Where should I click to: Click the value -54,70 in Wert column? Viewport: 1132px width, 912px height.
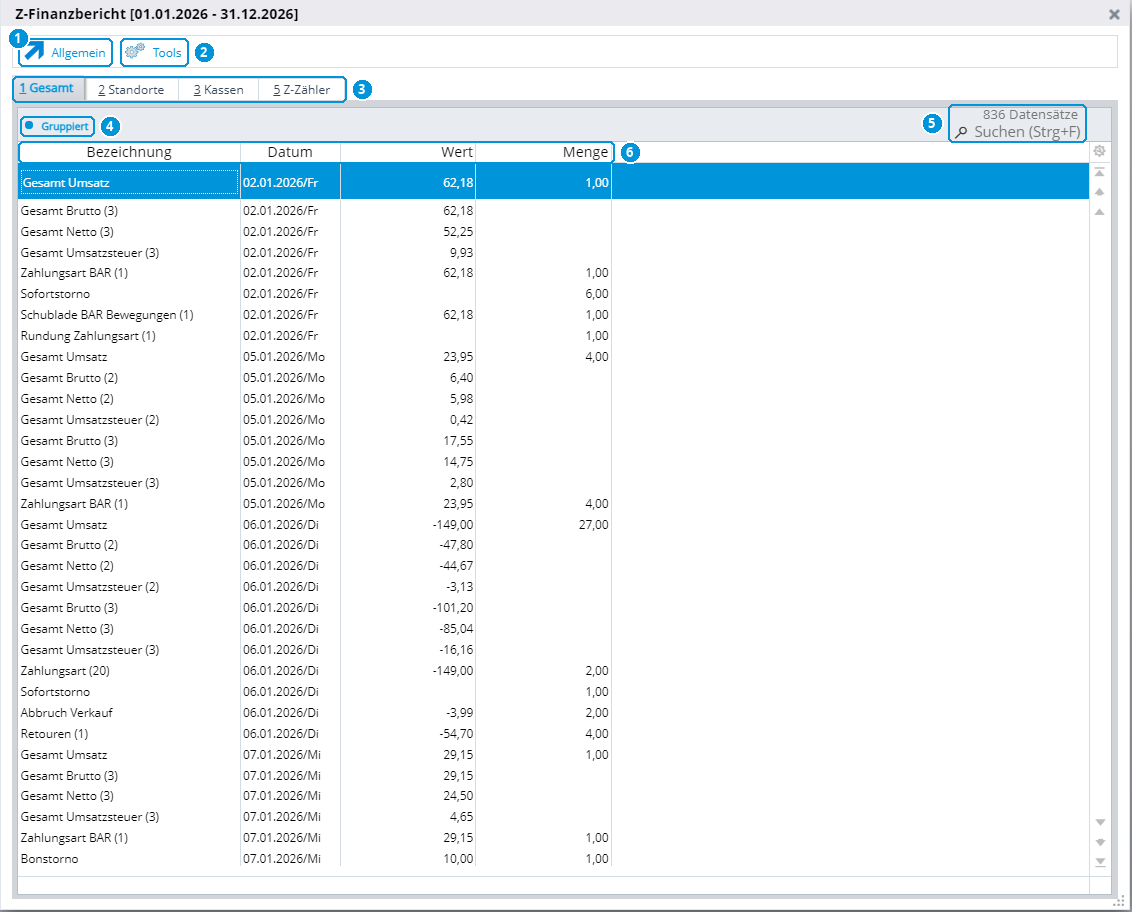tap(456, 734)
